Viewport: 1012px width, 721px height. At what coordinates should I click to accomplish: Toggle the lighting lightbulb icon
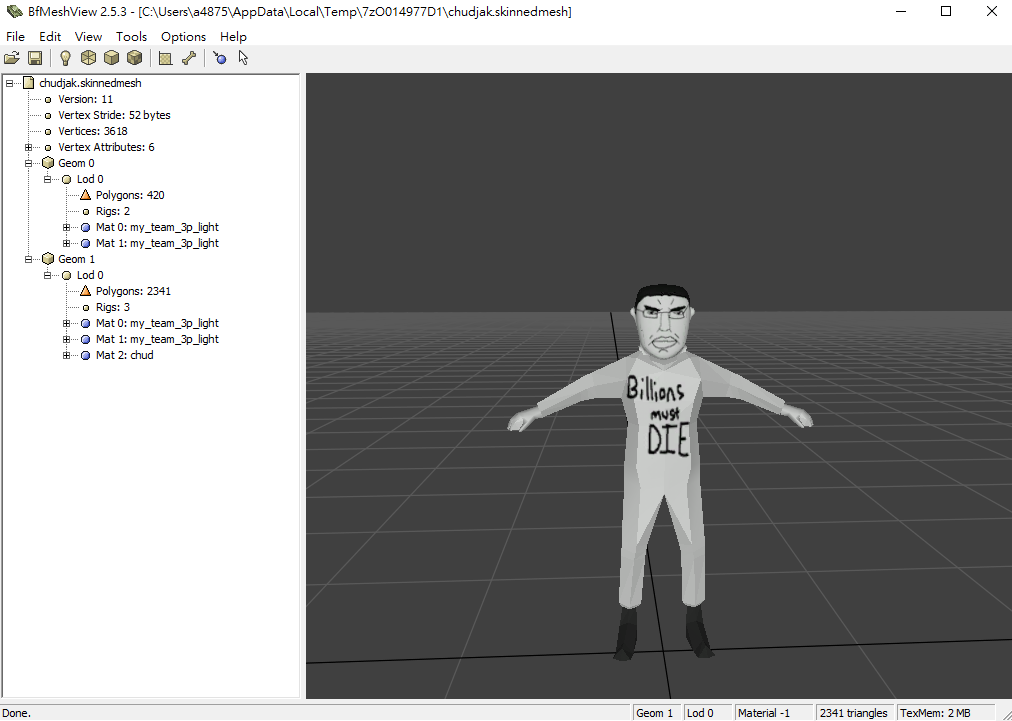click(x=66, y=58)
